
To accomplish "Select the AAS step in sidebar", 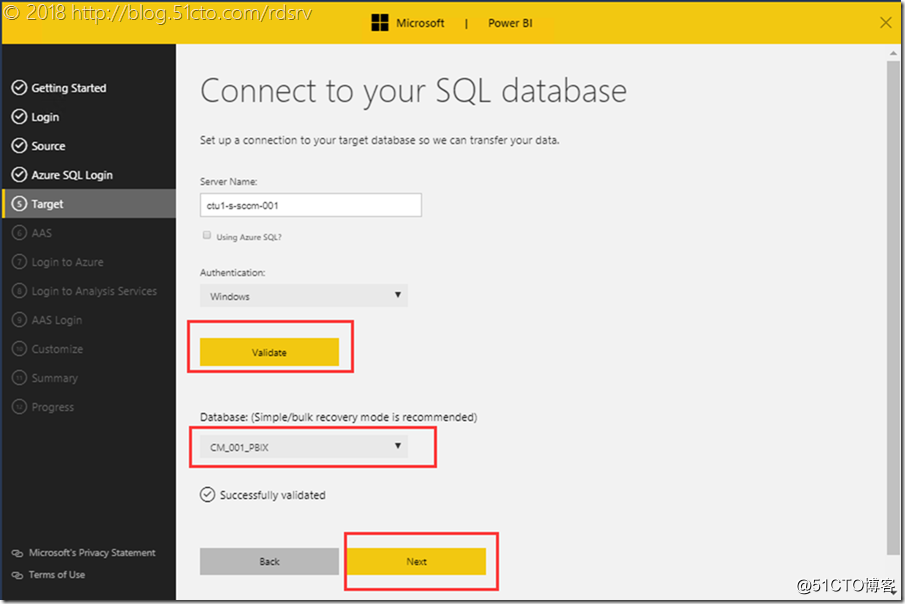I will coord(88,233).
